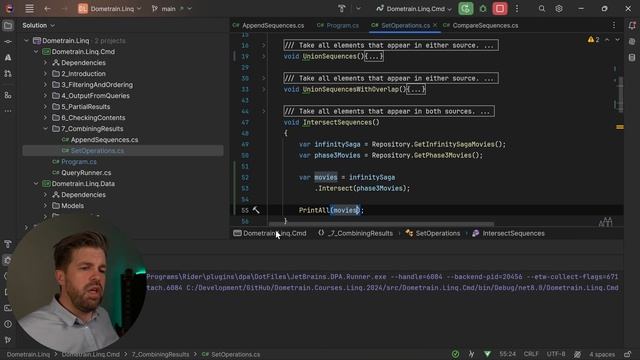Click the hammer quick-fix icon on line 55
Image resolution: width=640 pixels, height=360 pixels.
256,210
